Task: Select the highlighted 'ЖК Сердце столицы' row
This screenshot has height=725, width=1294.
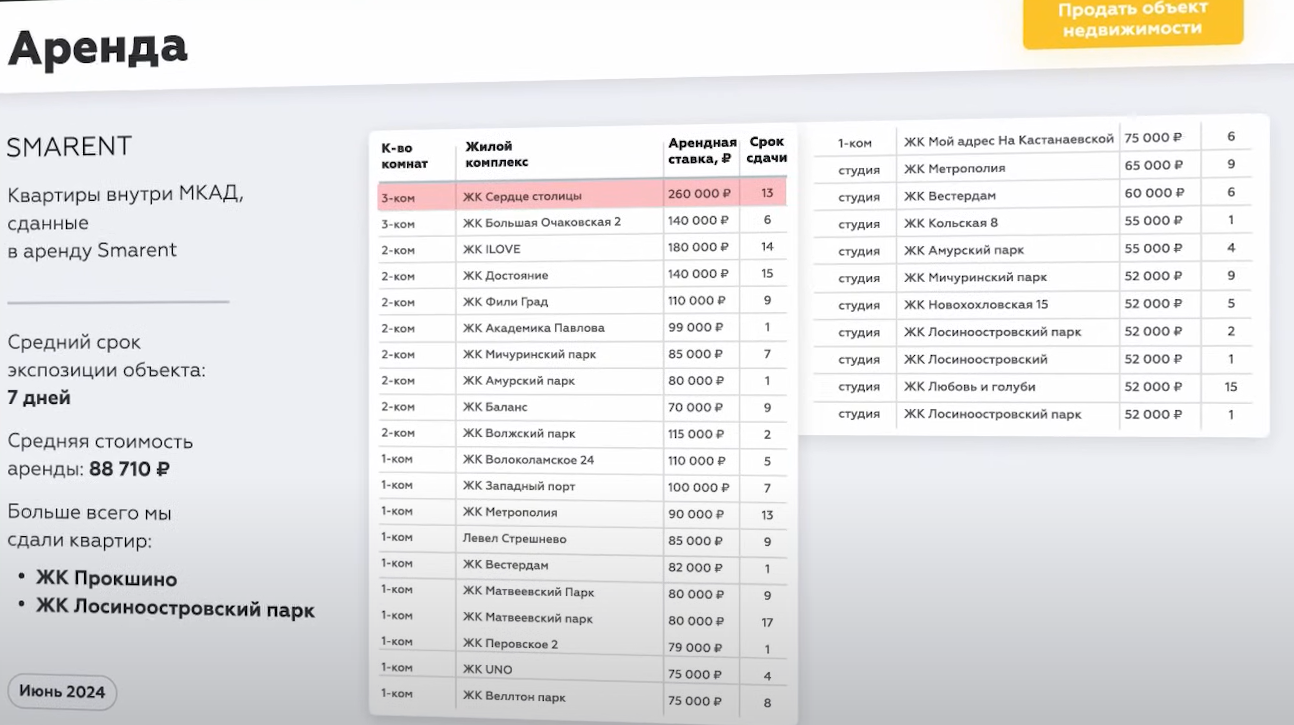Action: tap(582, 195)
